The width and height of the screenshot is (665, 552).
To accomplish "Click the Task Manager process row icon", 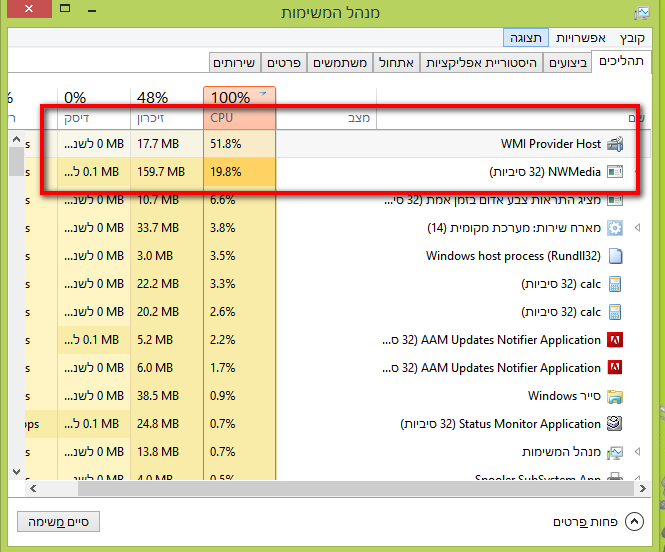I will pyautogui.click(x=615, y=452).
